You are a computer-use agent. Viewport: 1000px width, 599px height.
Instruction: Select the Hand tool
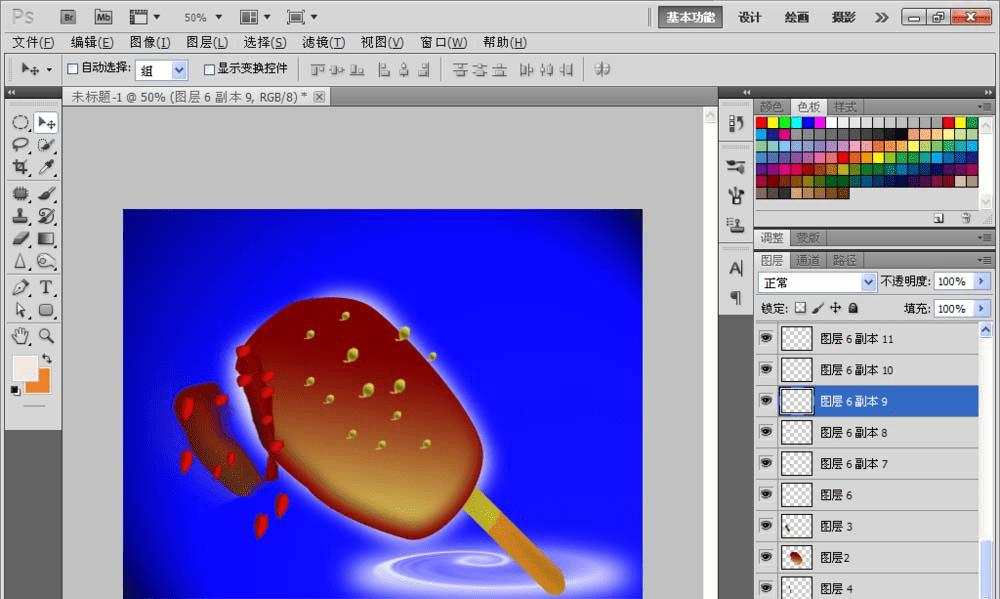point(20,335)
